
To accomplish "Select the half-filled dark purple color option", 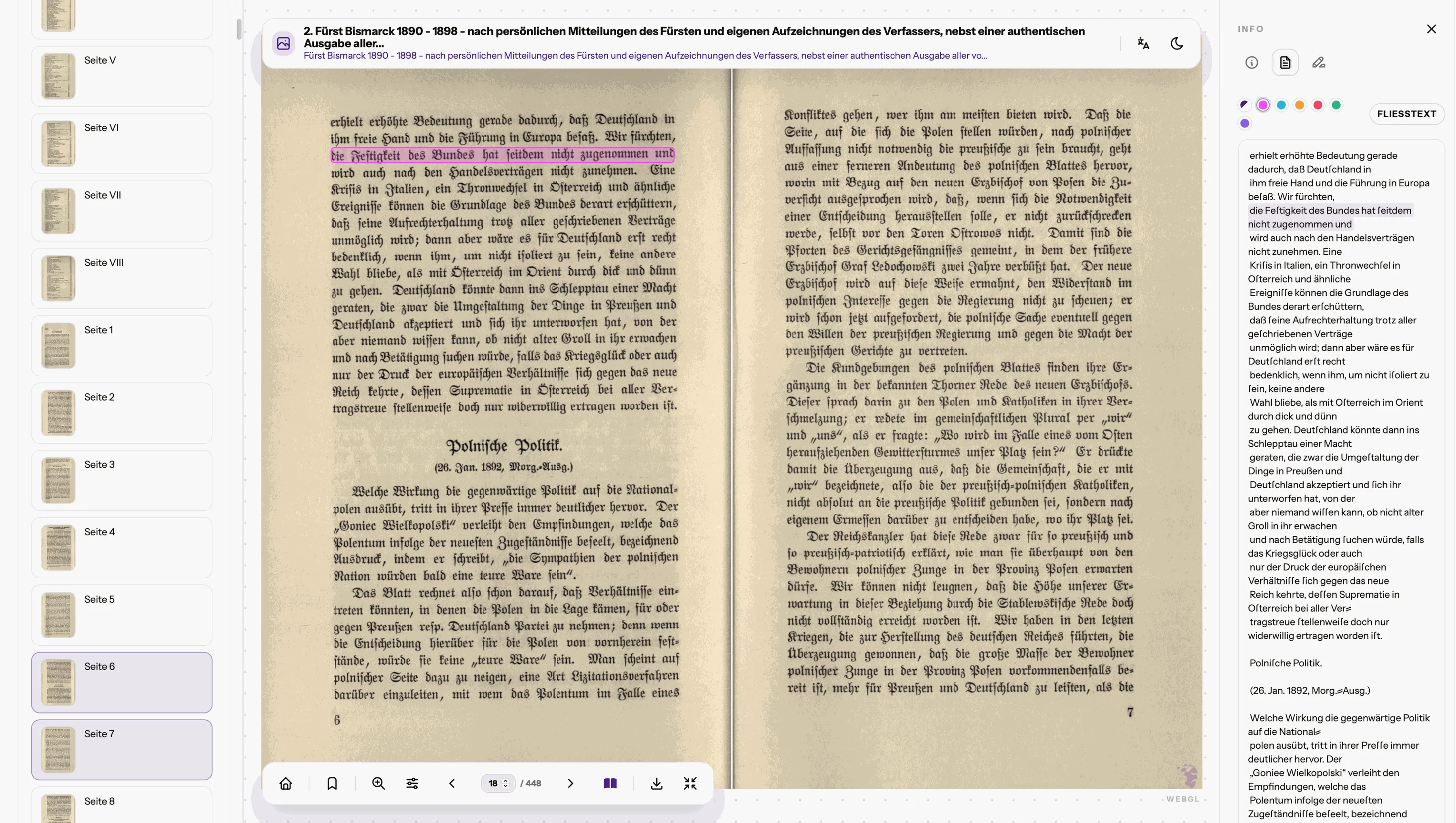I will [x=1244, y=105].
